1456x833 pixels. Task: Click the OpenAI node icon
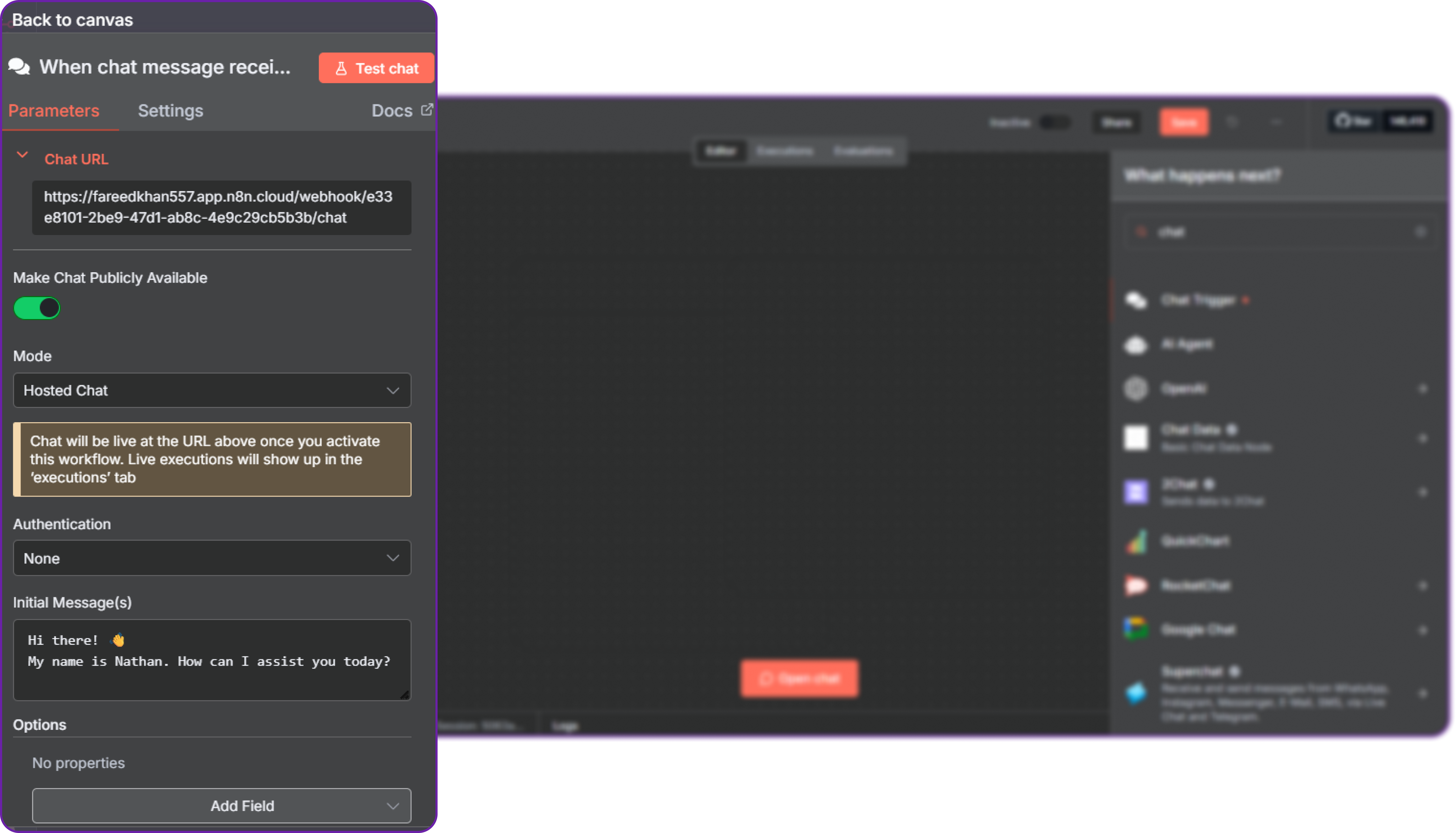1137,388
